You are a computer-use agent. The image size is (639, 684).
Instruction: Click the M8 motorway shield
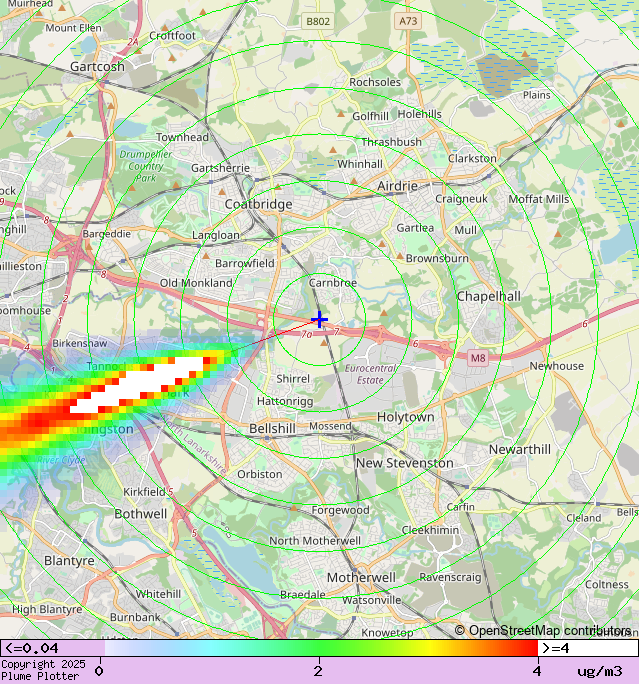(478, 358)
